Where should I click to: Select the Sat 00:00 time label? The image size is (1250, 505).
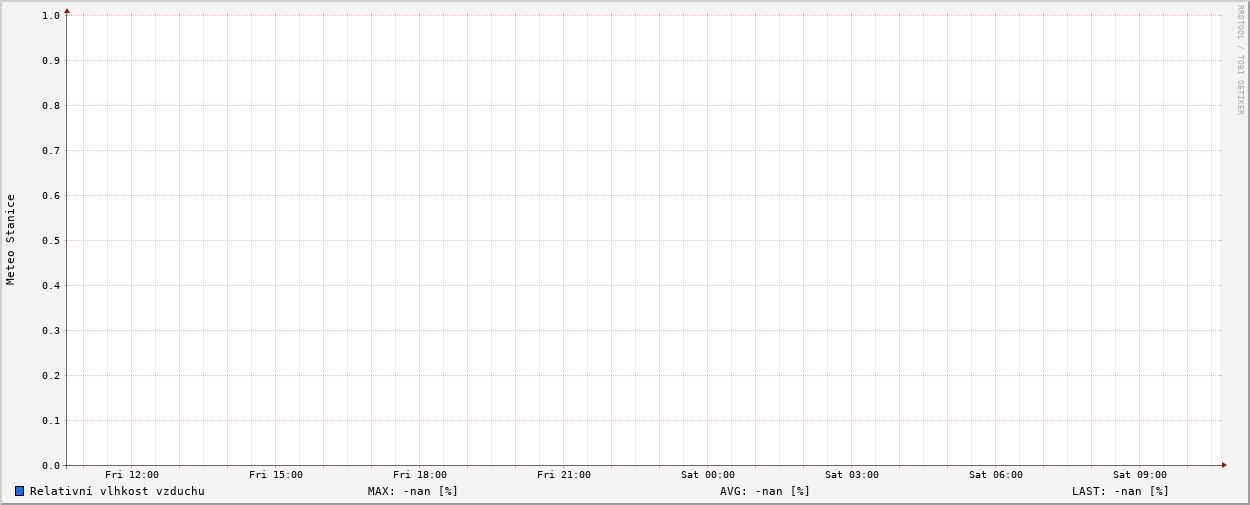[708, 475]
